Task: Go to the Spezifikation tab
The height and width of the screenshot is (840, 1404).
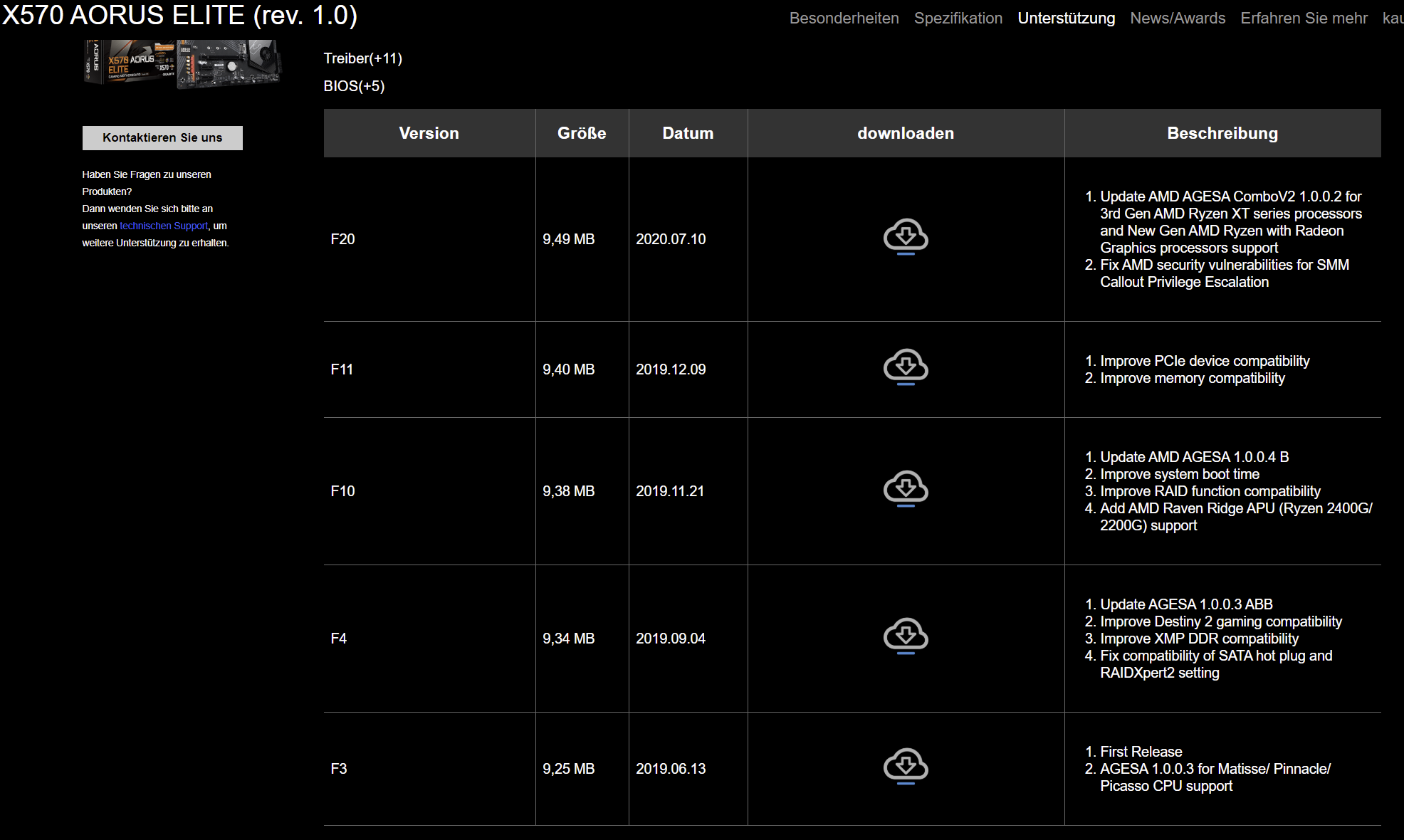Action: click(x=958, y=19)
